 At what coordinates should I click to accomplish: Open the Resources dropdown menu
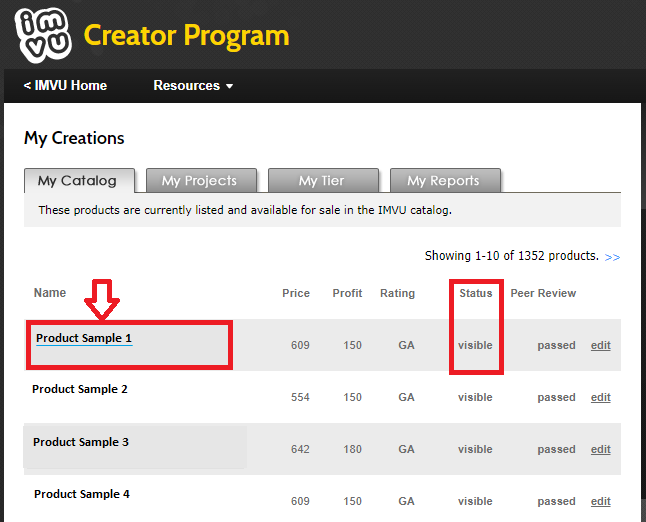tap(193, 85)
